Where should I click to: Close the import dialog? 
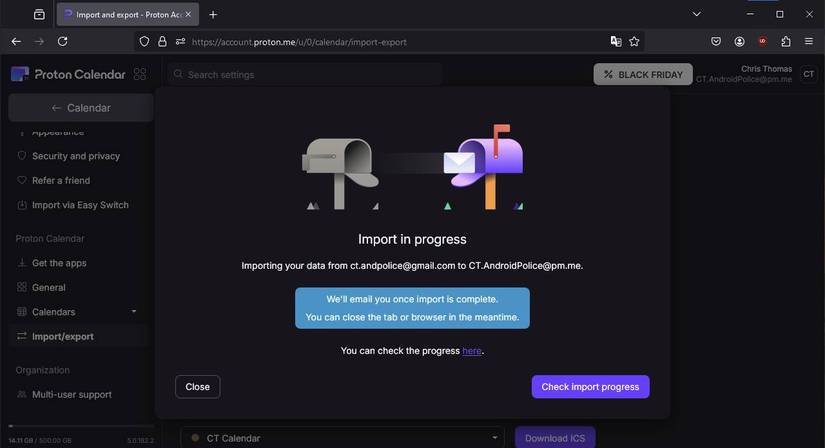tap(197, 387)
